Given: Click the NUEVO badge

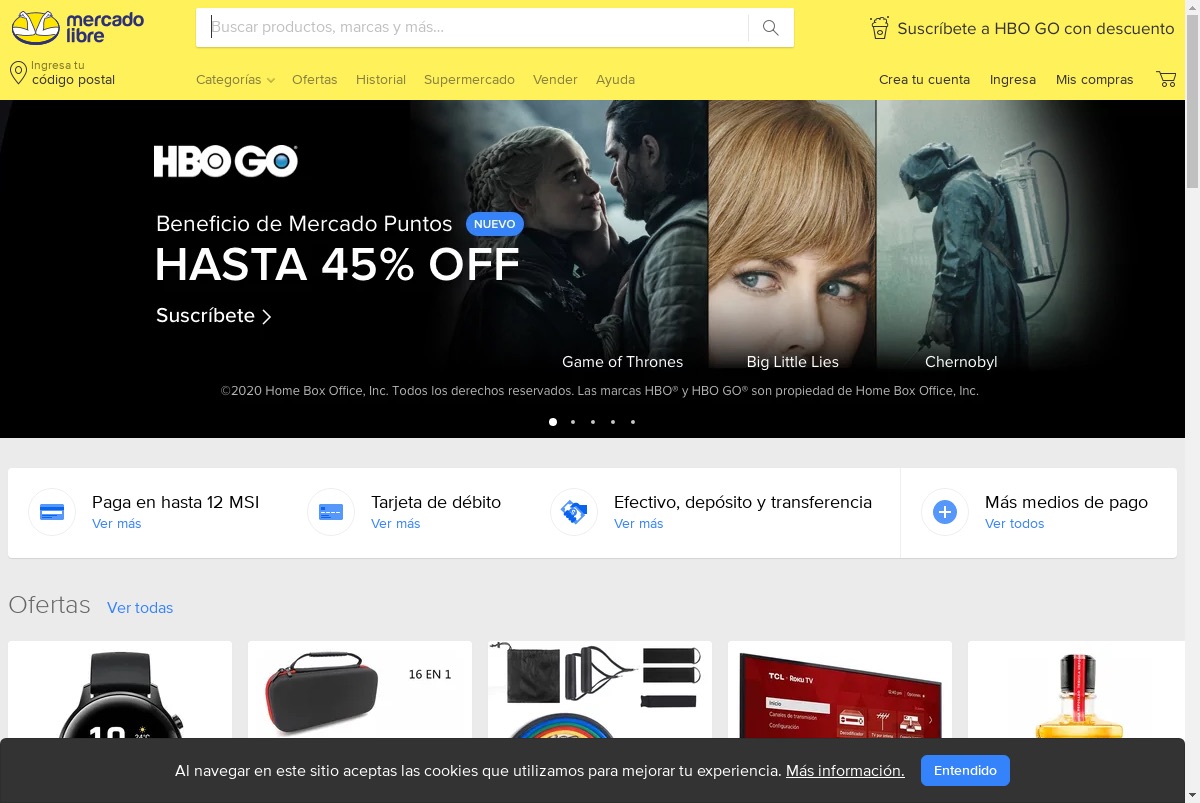Looking at the screenshot, I should click(x=495, y=224).
